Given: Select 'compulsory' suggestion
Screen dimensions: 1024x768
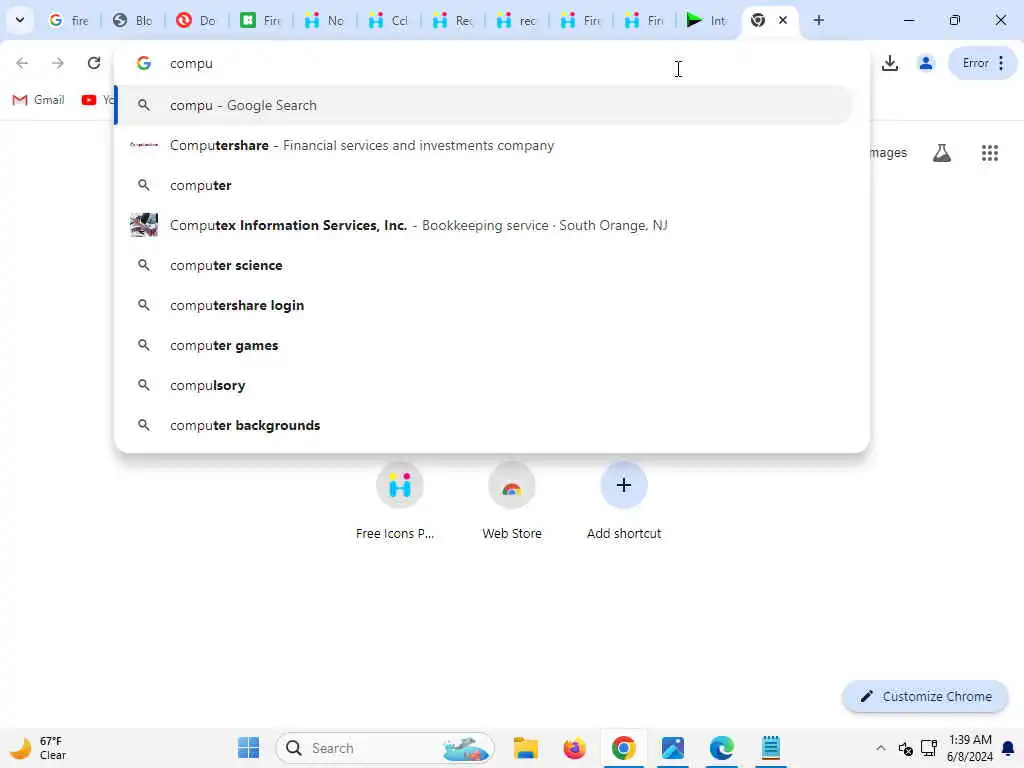Looking at the screenshot, I should pyautogui.click(x=484, y=385).
